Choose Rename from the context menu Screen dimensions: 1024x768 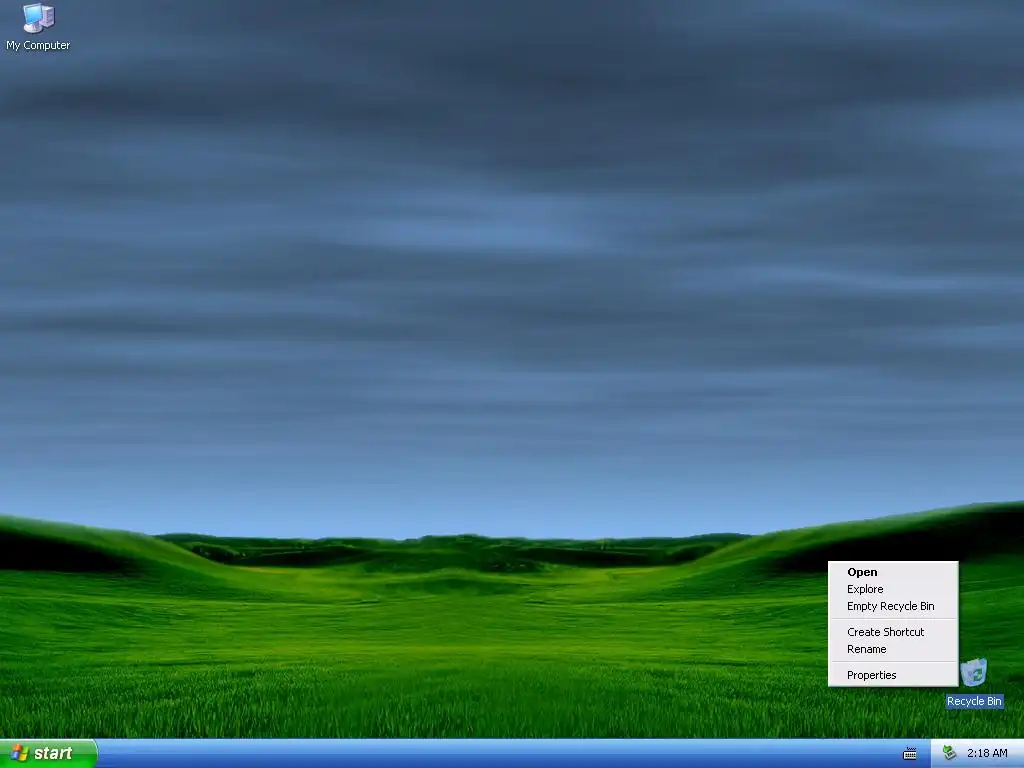coord(893,649)
